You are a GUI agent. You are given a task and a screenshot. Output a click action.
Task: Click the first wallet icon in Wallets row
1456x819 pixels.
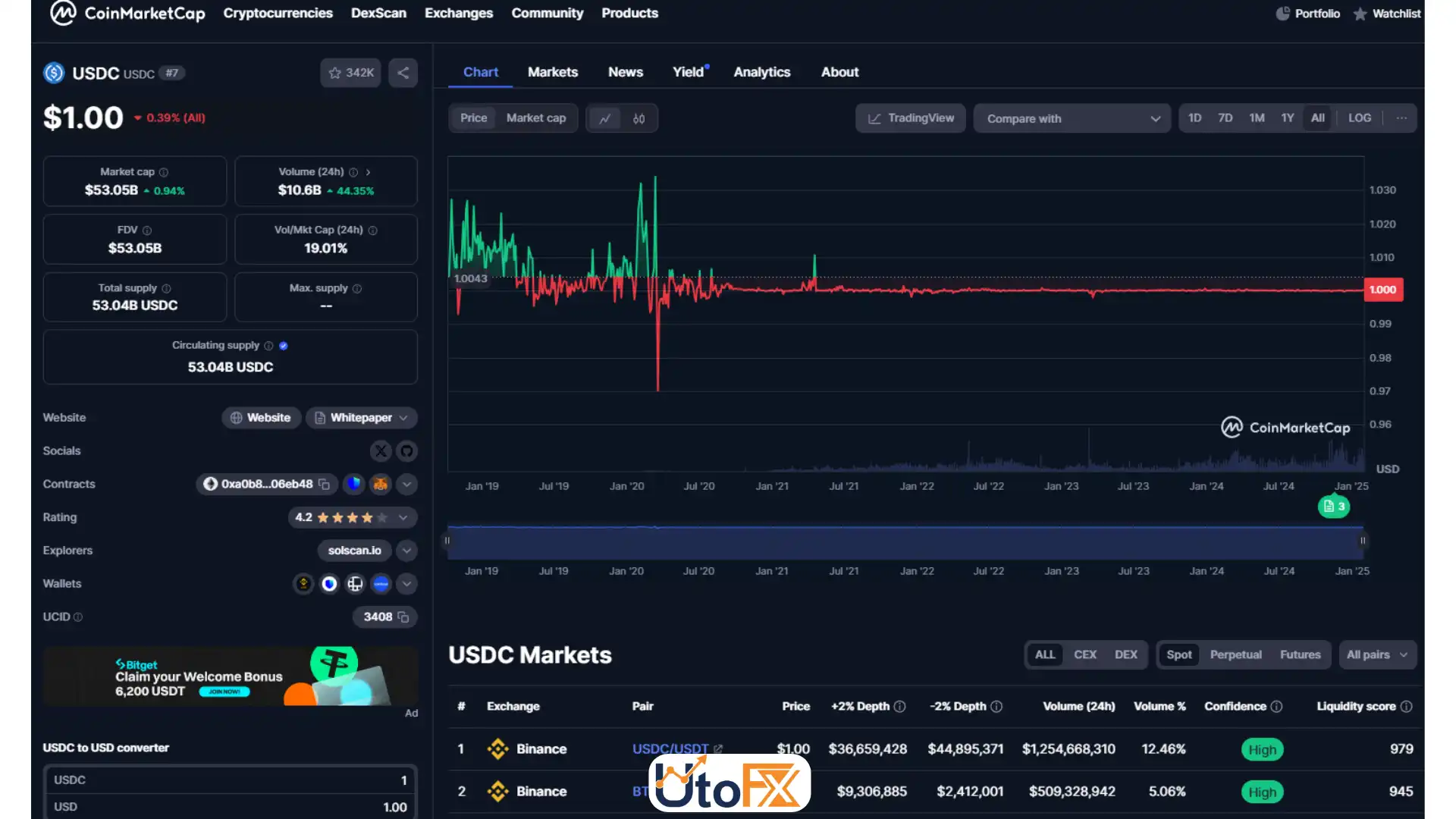[x=303, y=584]
